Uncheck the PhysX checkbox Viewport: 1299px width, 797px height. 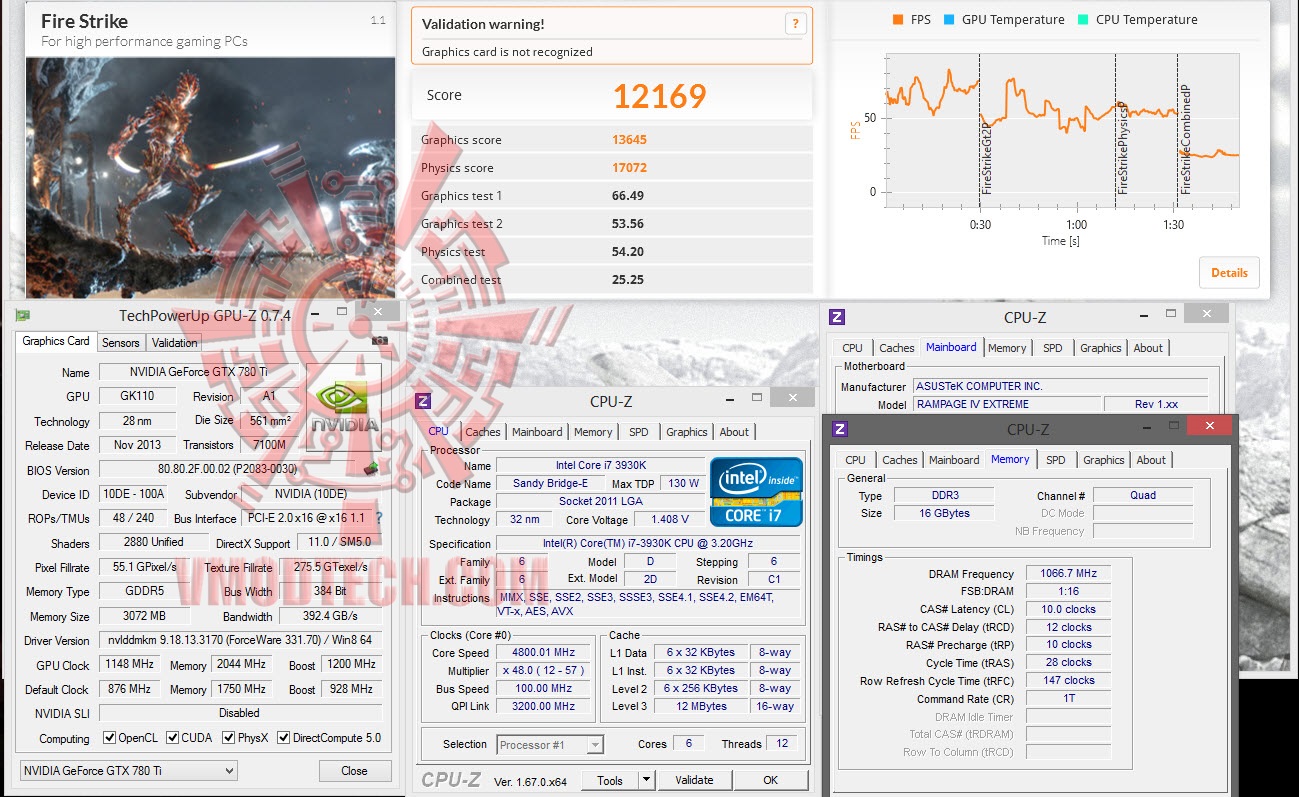pos(229,738)
